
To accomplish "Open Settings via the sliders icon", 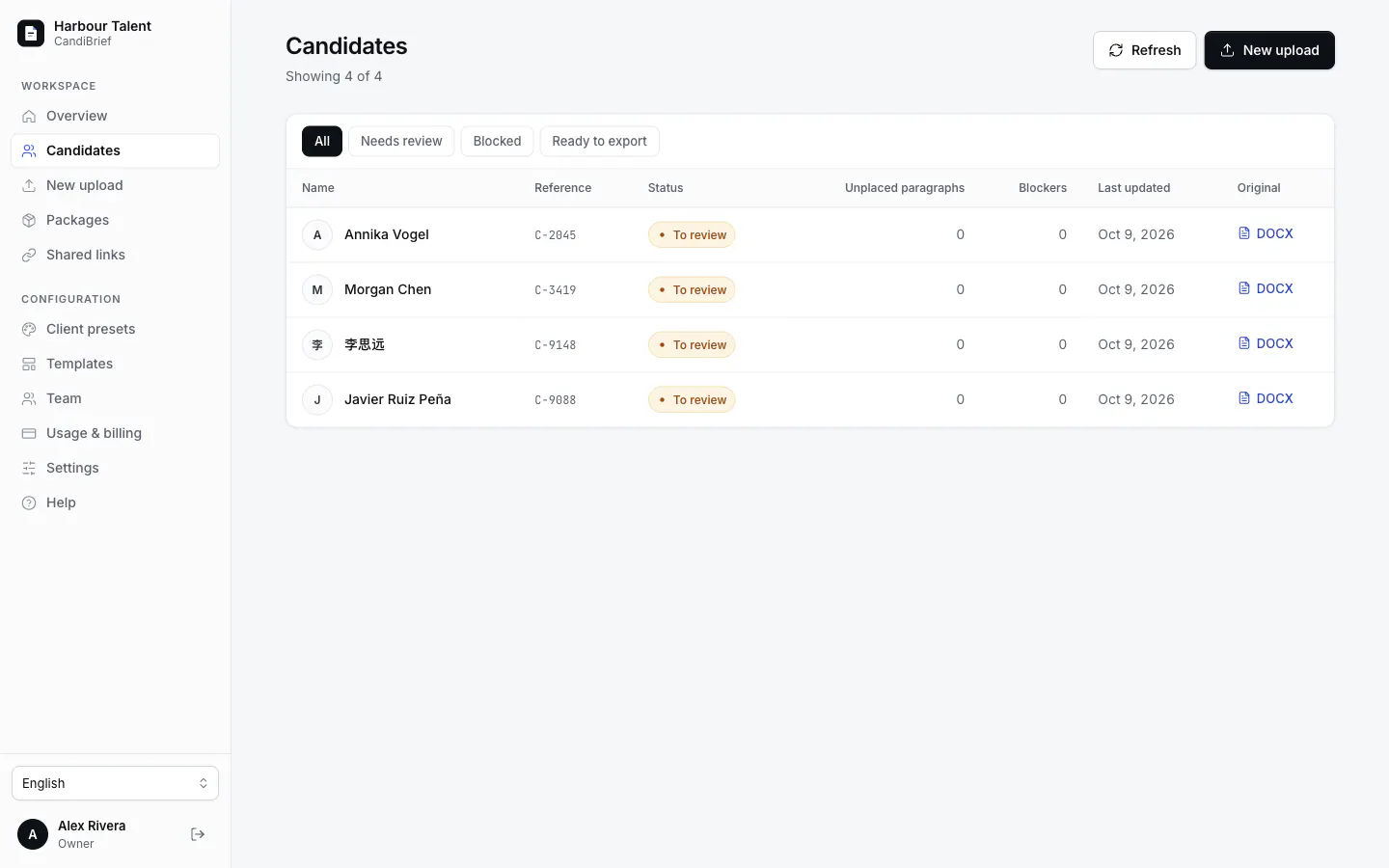I will [x=29, y=468].
